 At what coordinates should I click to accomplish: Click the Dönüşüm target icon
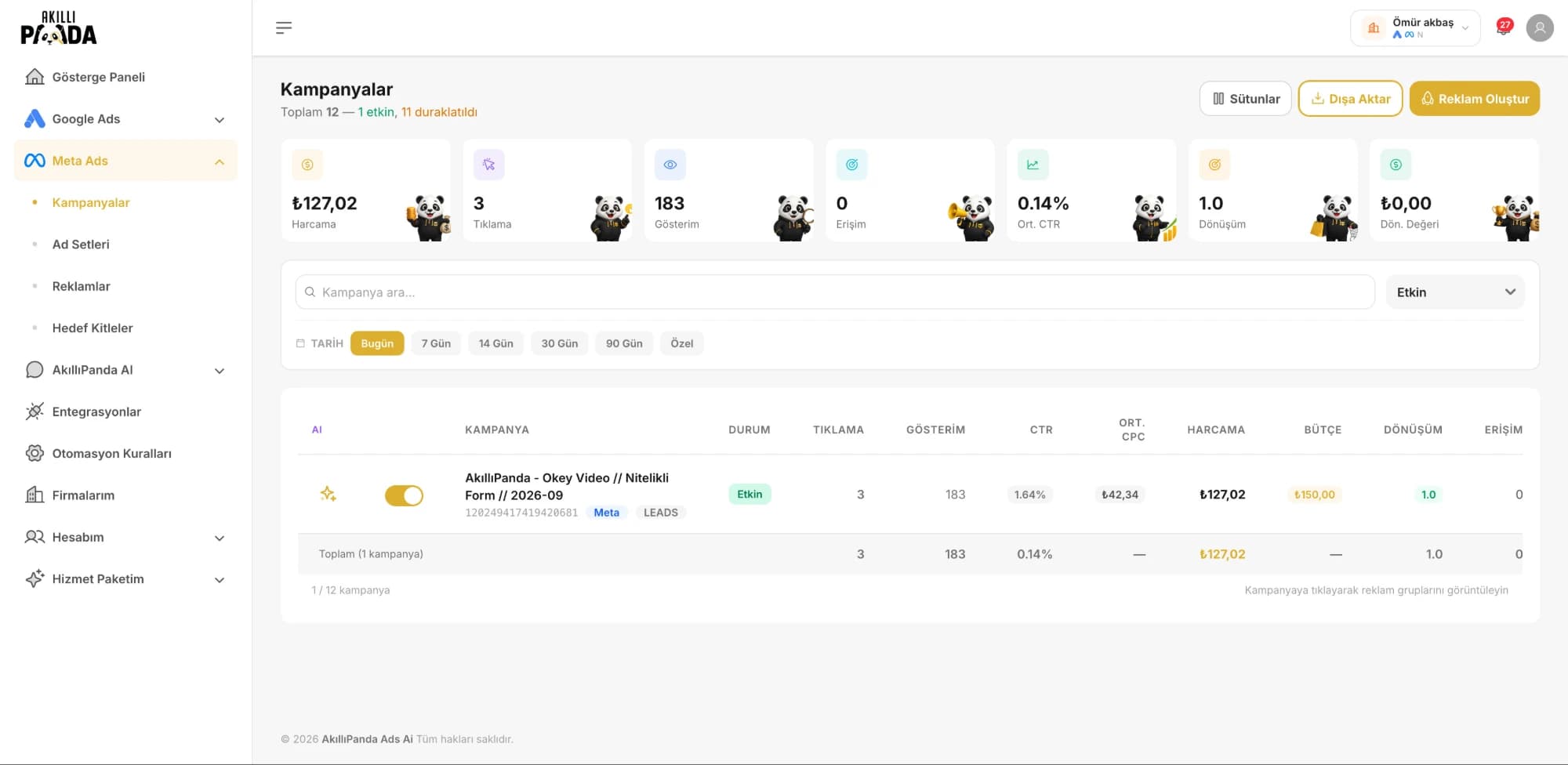[x=1214, y=165]
